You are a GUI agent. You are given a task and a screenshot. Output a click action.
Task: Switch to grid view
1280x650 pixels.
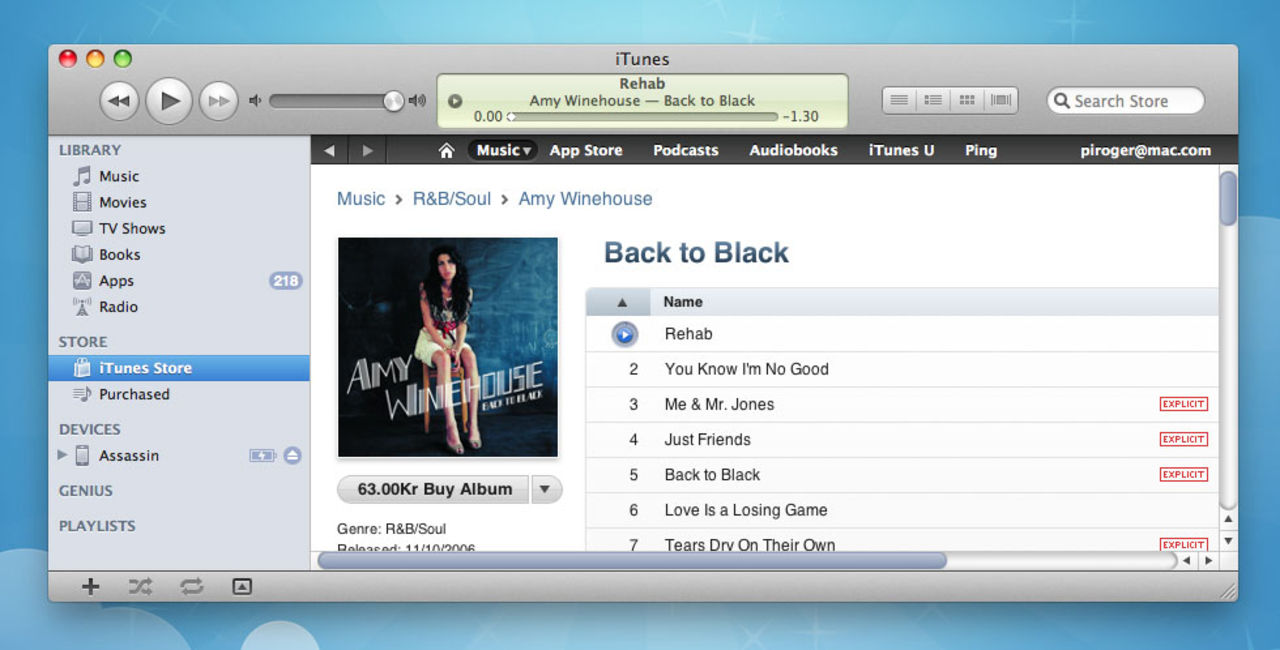pos(967,100)
